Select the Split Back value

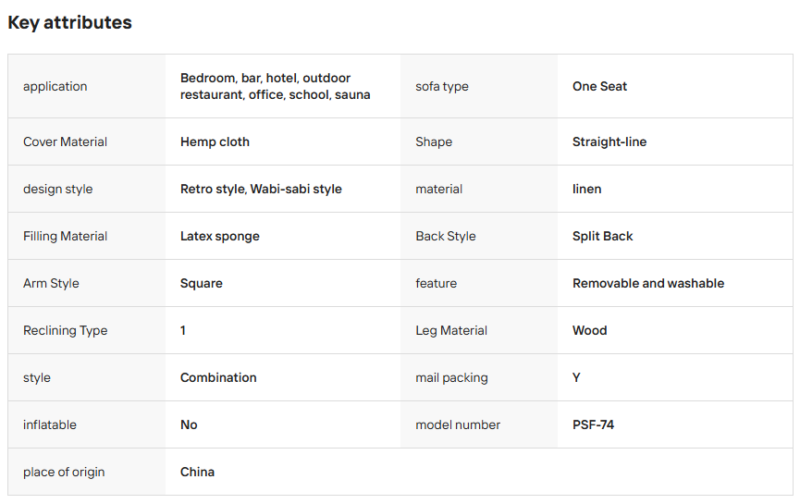point(603,236)
